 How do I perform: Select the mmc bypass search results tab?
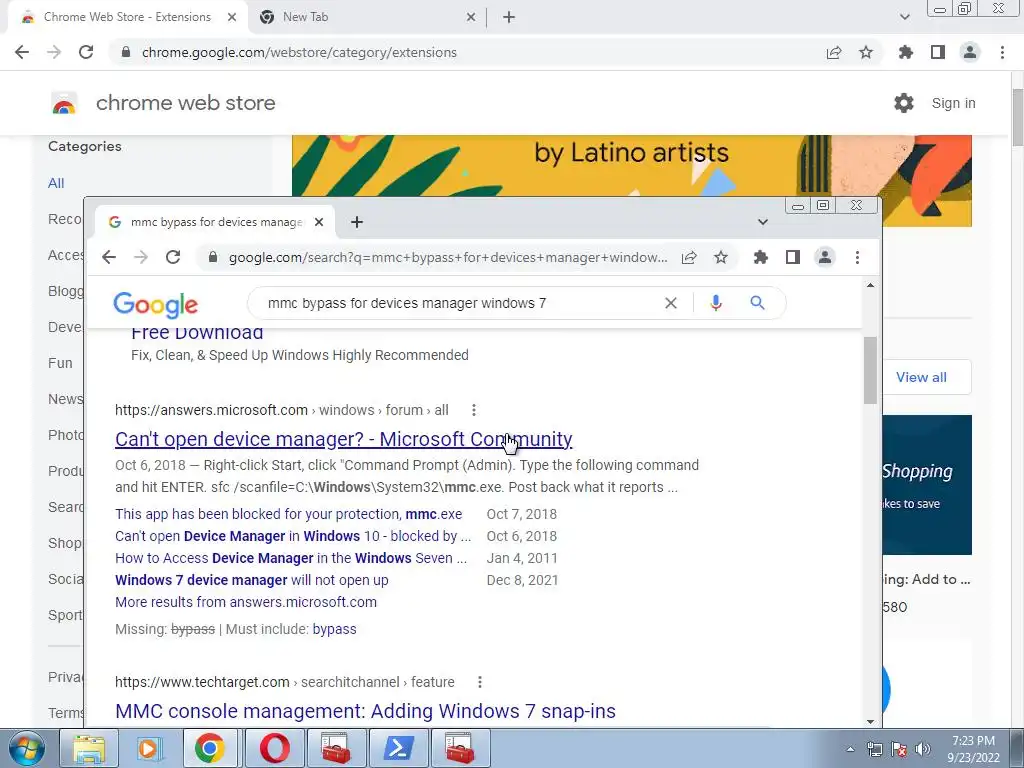(216, 222)
